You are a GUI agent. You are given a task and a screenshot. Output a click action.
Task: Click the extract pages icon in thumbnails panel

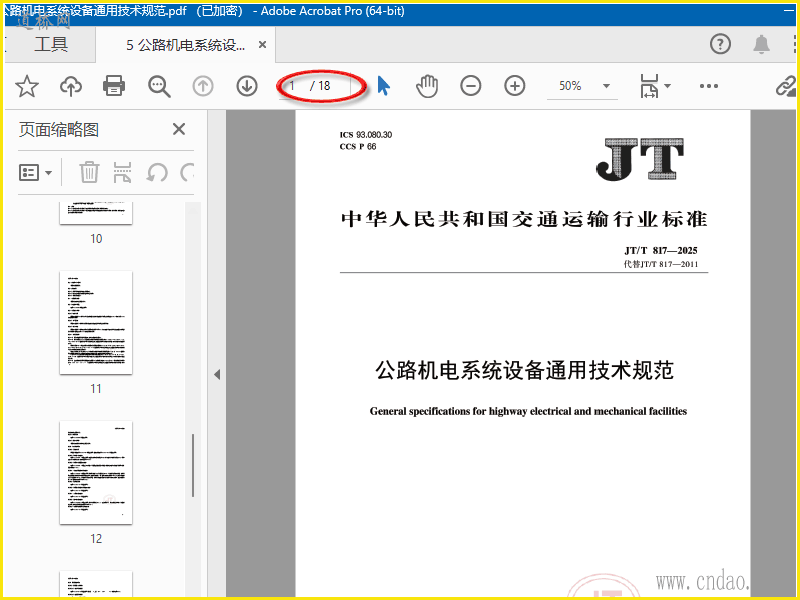(x=122, y=172)
